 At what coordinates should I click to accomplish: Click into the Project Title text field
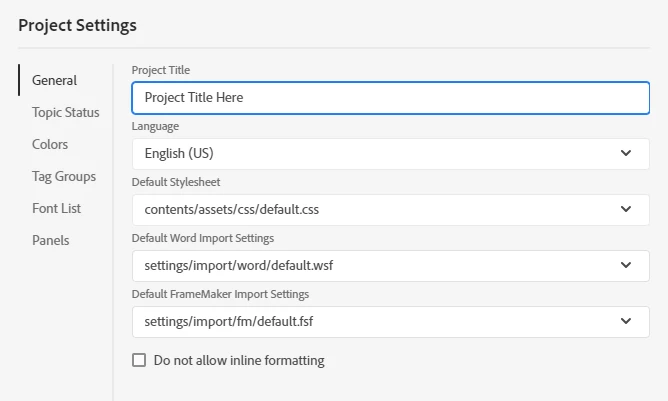click(390, 97)
